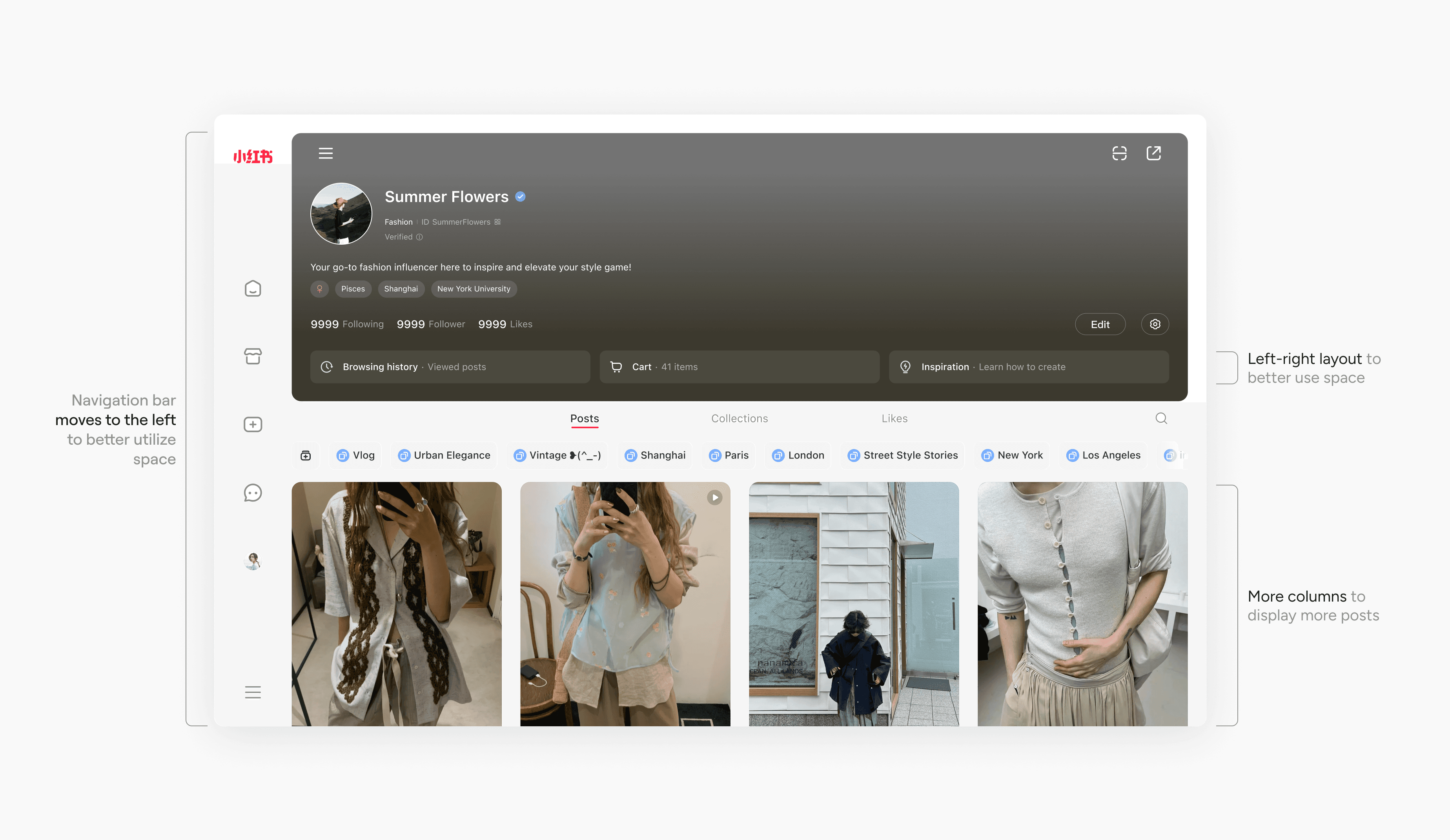This screenshot has width=1450, height=840.
Task: Switch to the Collections tab
Action: [740, 418]
